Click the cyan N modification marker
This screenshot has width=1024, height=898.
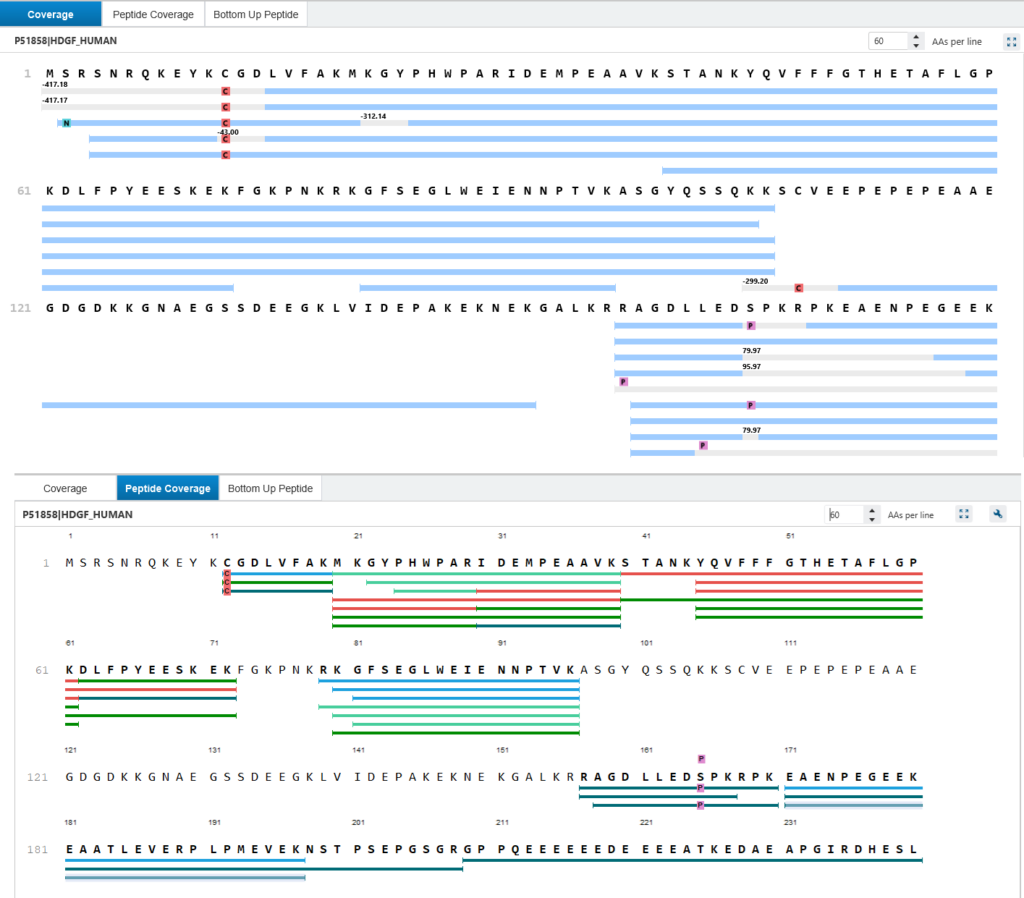point(66,123)
